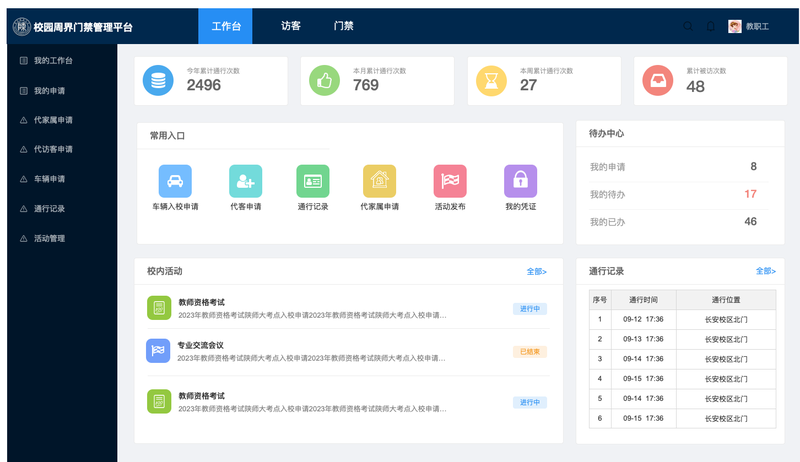Click blue flag icon of 专业交流会议

(158, 351)
